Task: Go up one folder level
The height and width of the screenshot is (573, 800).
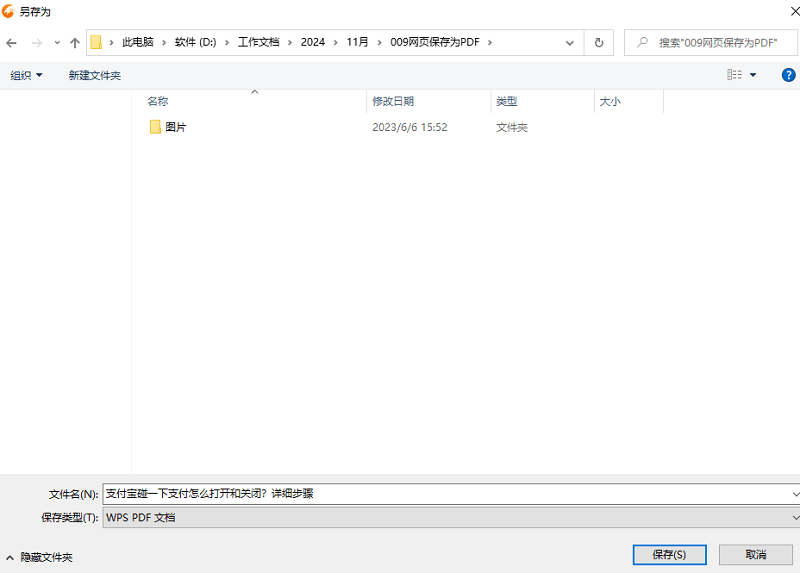Action: point(75,43)
